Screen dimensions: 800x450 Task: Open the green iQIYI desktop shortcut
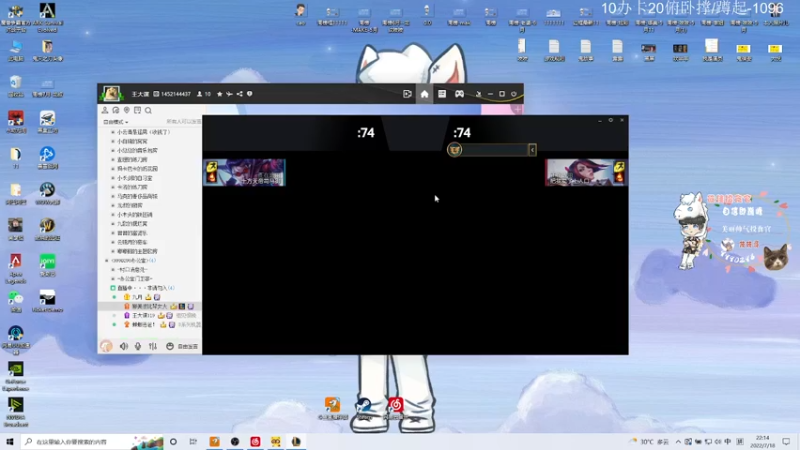point(47,265)
